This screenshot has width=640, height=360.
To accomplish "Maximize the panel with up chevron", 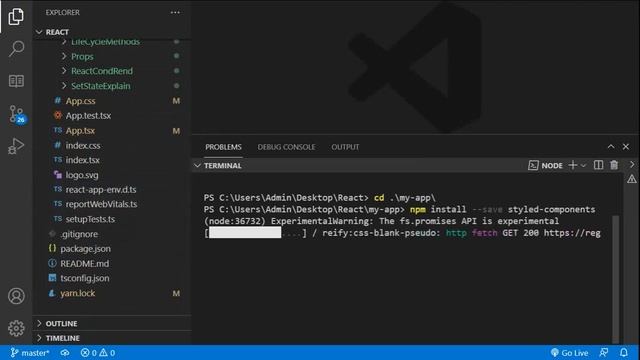I will click(611, 147).
